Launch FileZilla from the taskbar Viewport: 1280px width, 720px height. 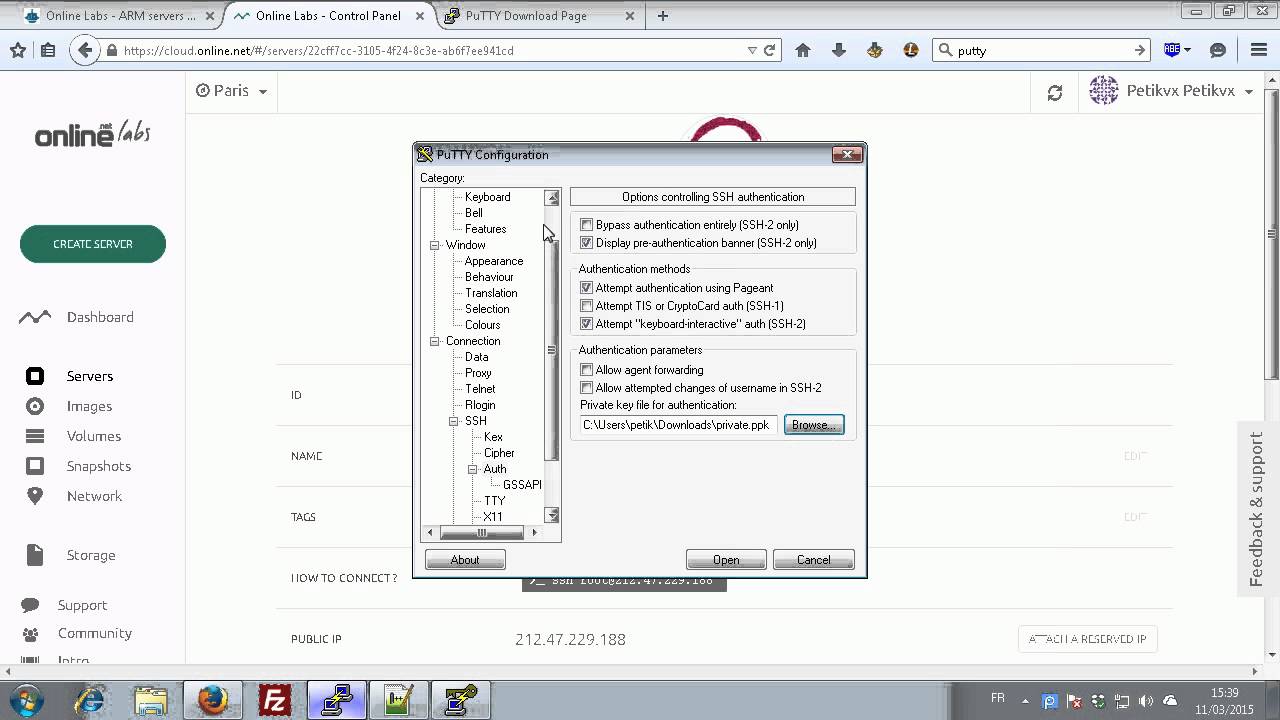pyautogui.click(x=274, y=699)
